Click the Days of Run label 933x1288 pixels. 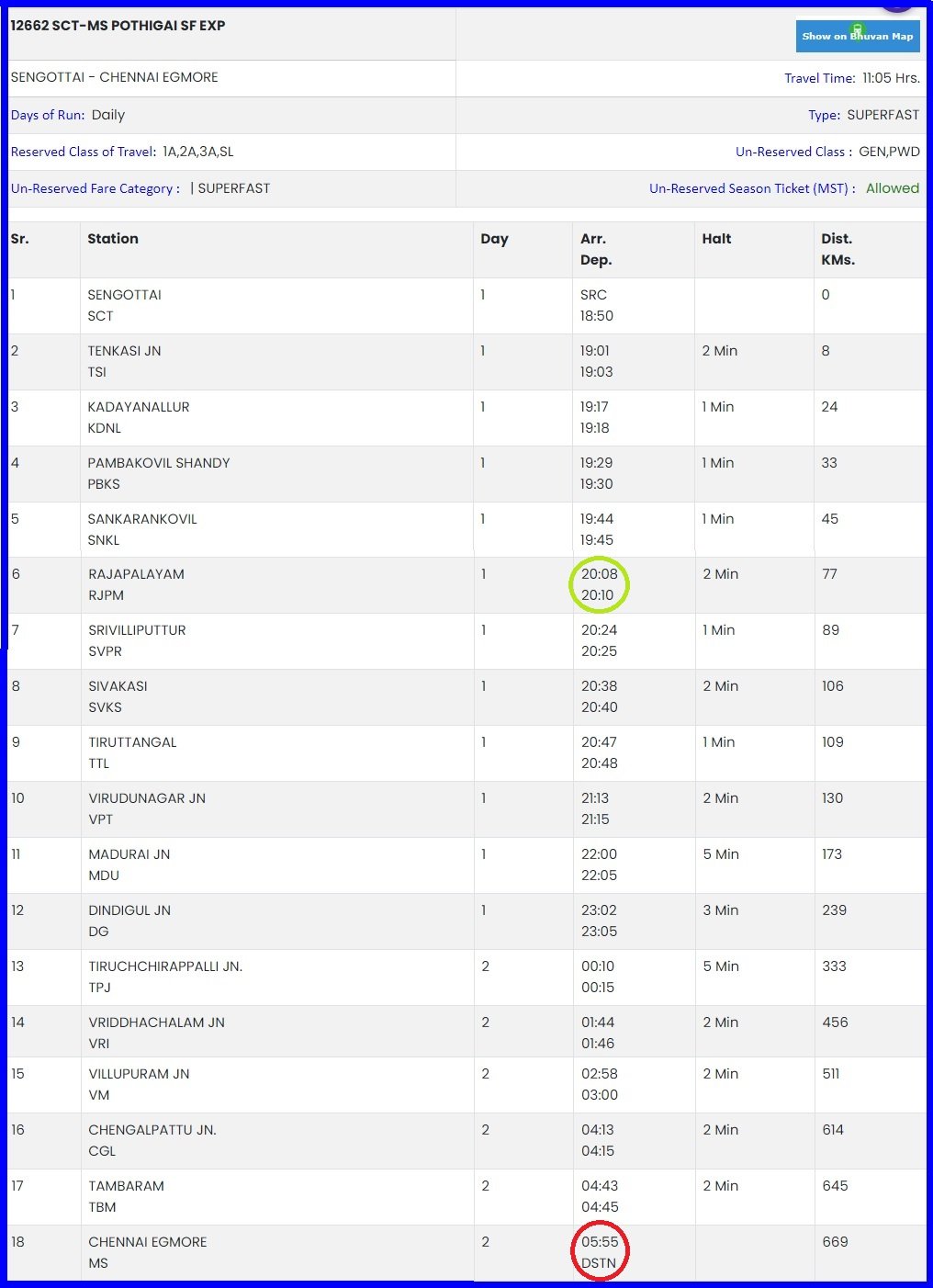coord(48,115)
